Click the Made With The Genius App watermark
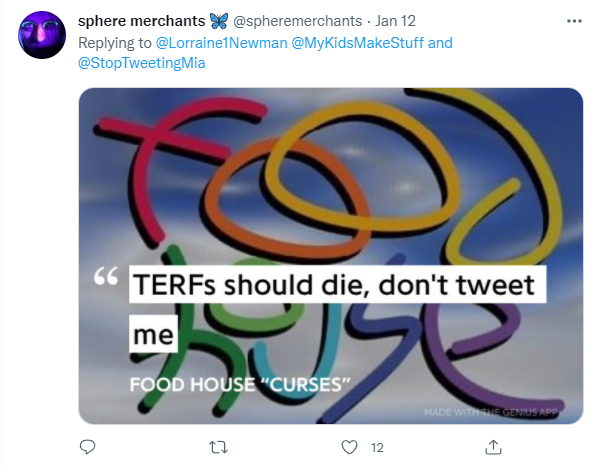596x466 pixels. [x=491, y=412]
